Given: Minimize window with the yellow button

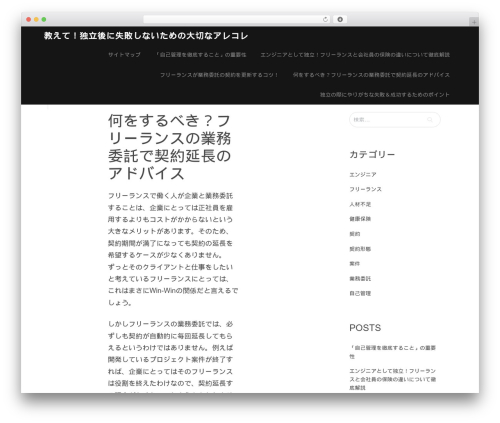Looking at the screenshot, I should point(36,19).
